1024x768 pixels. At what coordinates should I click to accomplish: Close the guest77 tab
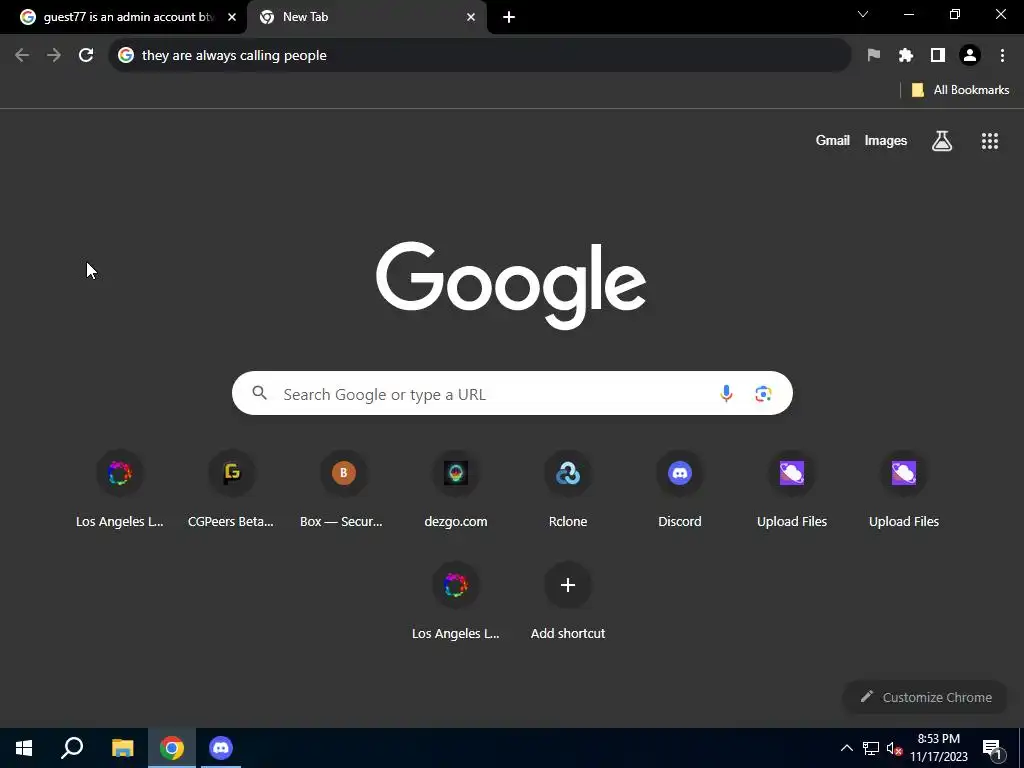[232, 17]
